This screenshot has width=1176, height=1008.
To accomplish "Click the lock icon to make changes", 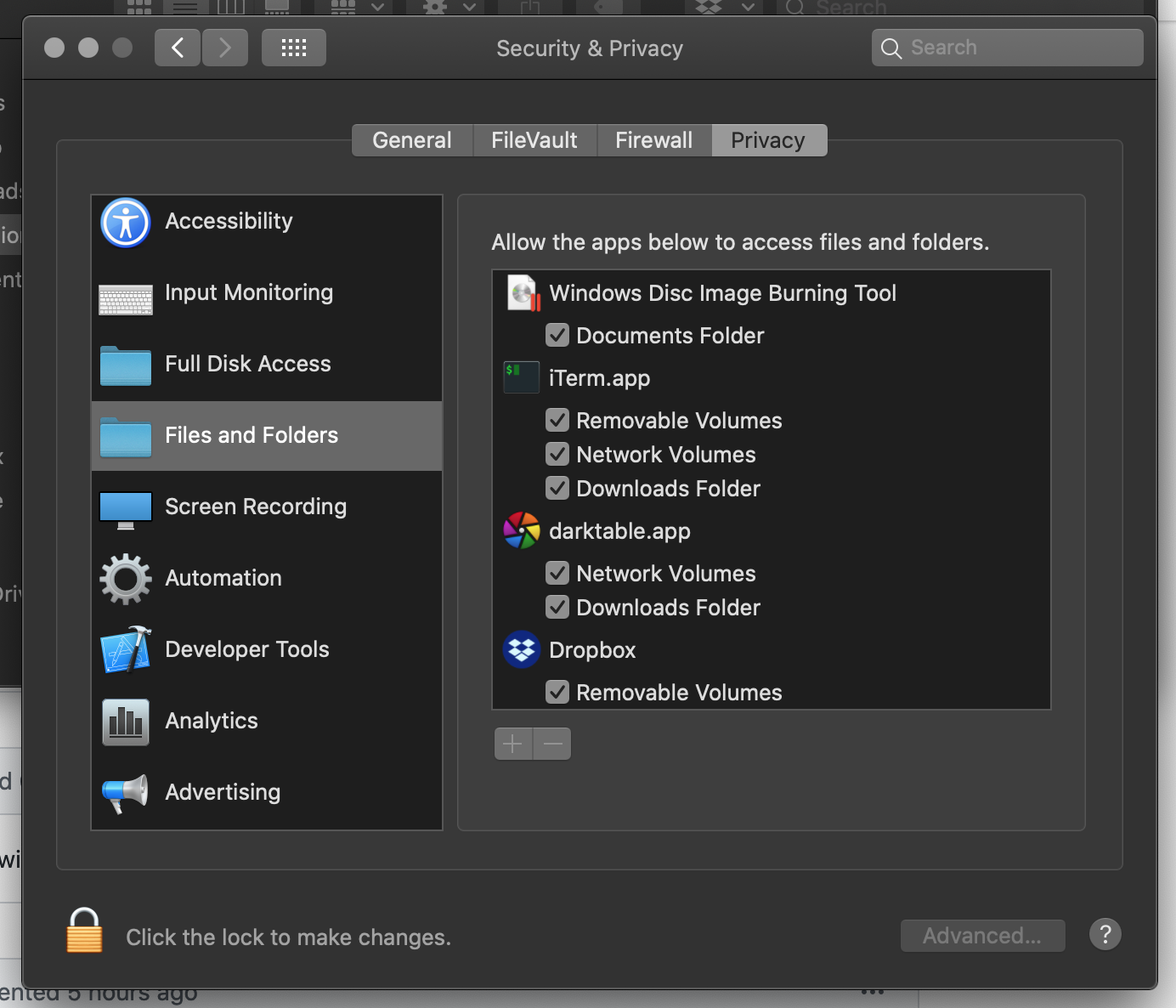I will [x=85, y=931].
